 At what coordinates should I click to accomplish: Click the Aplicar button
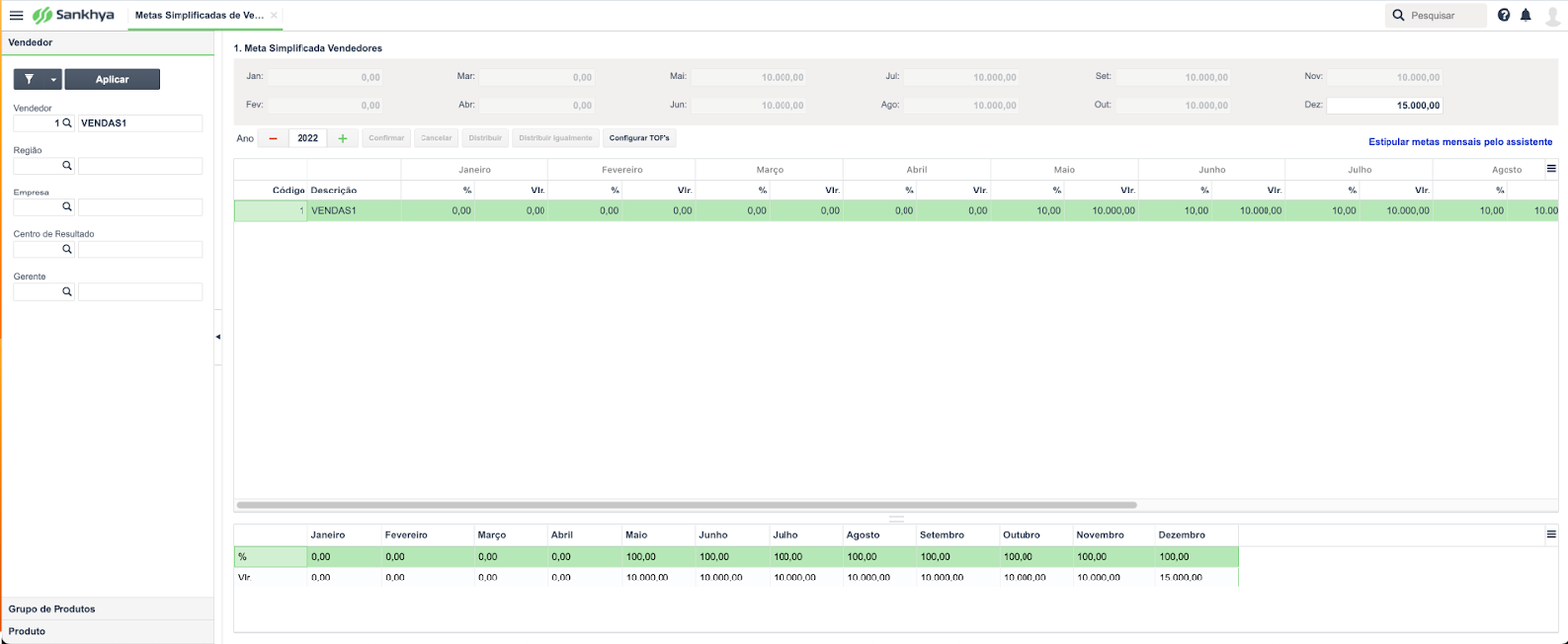pyautogui.click(x=112, y=79)
